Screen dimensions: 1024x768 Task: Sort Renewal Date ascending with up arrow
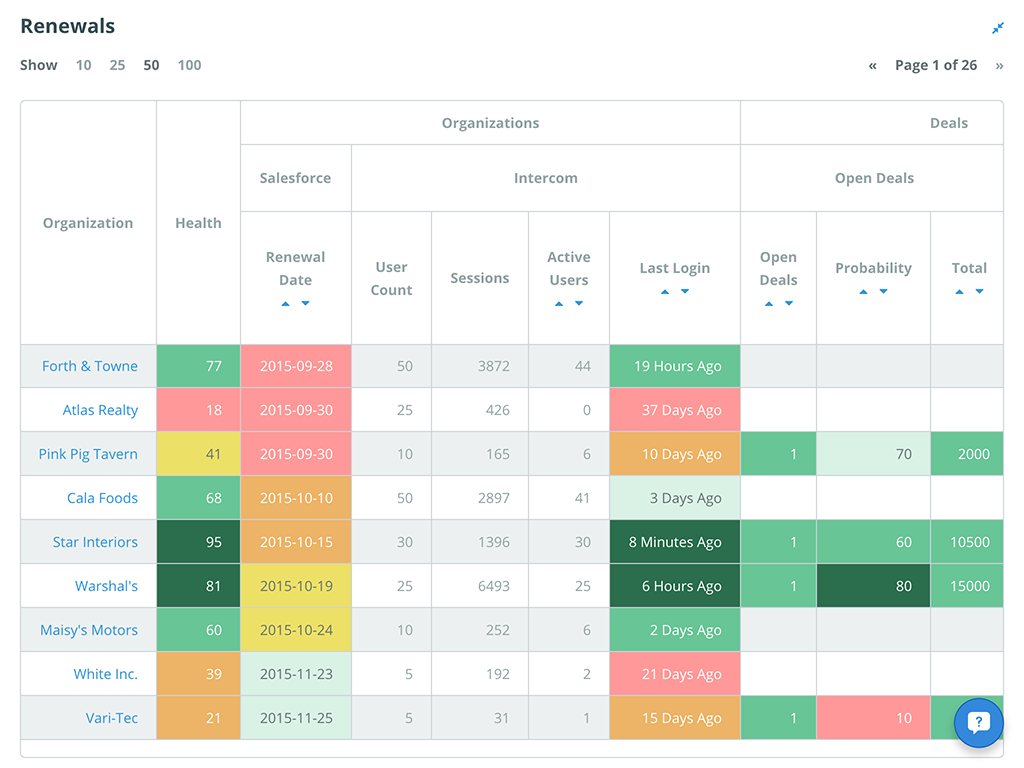[286, 303]
